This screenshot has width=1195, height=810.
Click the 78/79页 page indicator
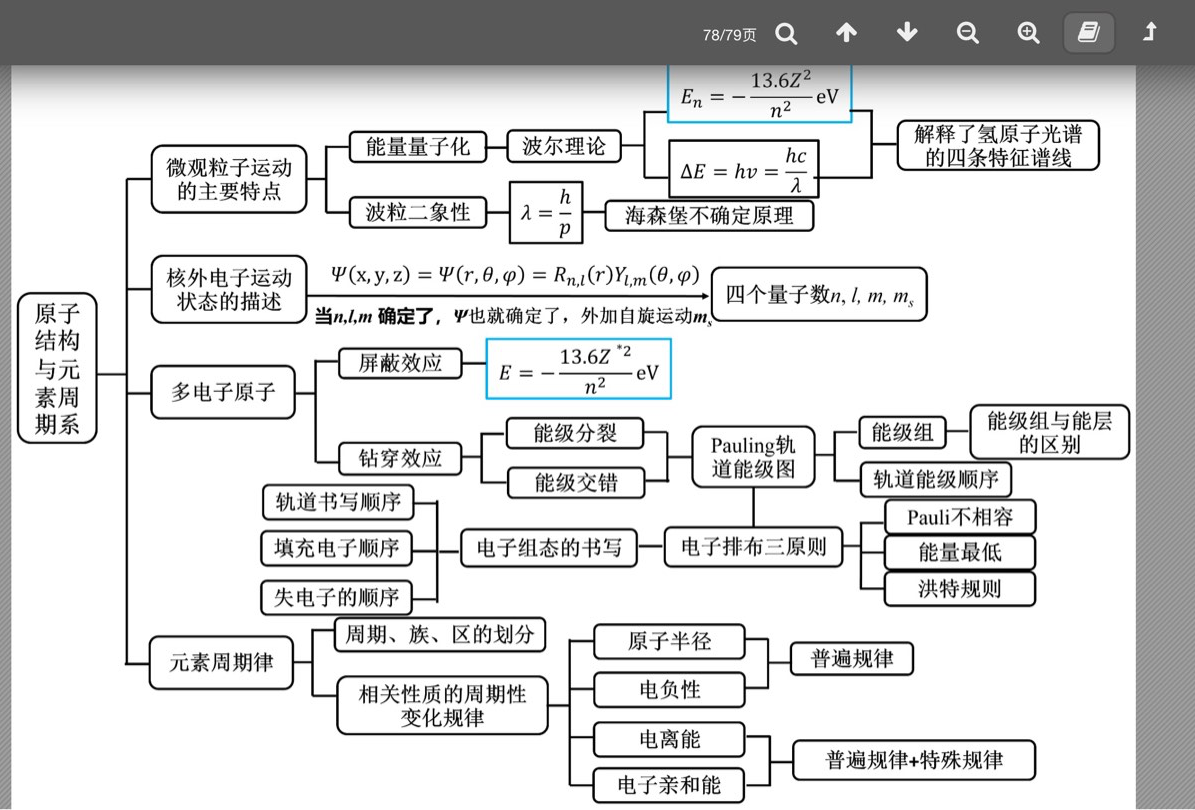pos(729,35)
